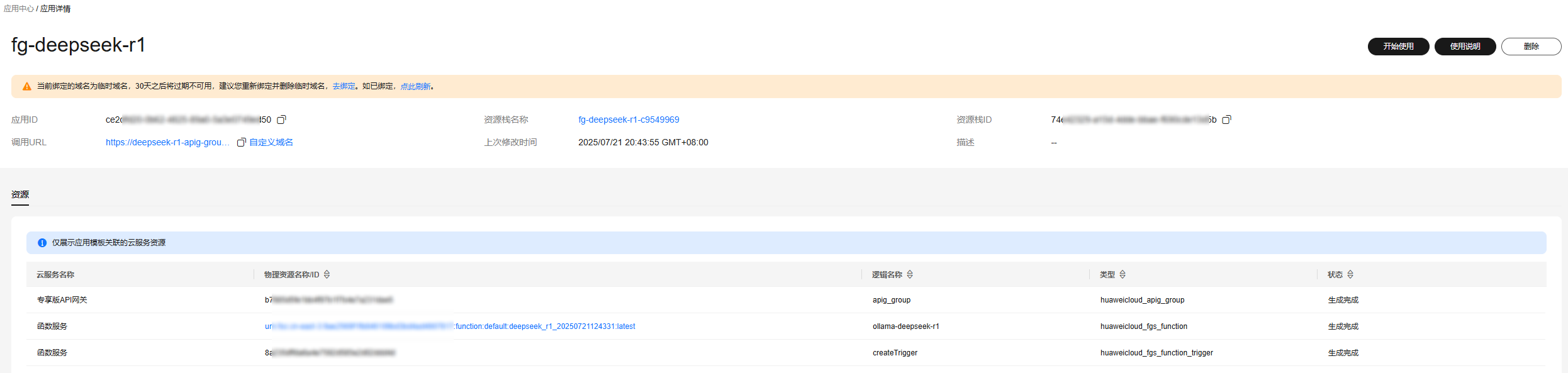
Task: Open the 自定义域名 link
Action: click(271, 142)
